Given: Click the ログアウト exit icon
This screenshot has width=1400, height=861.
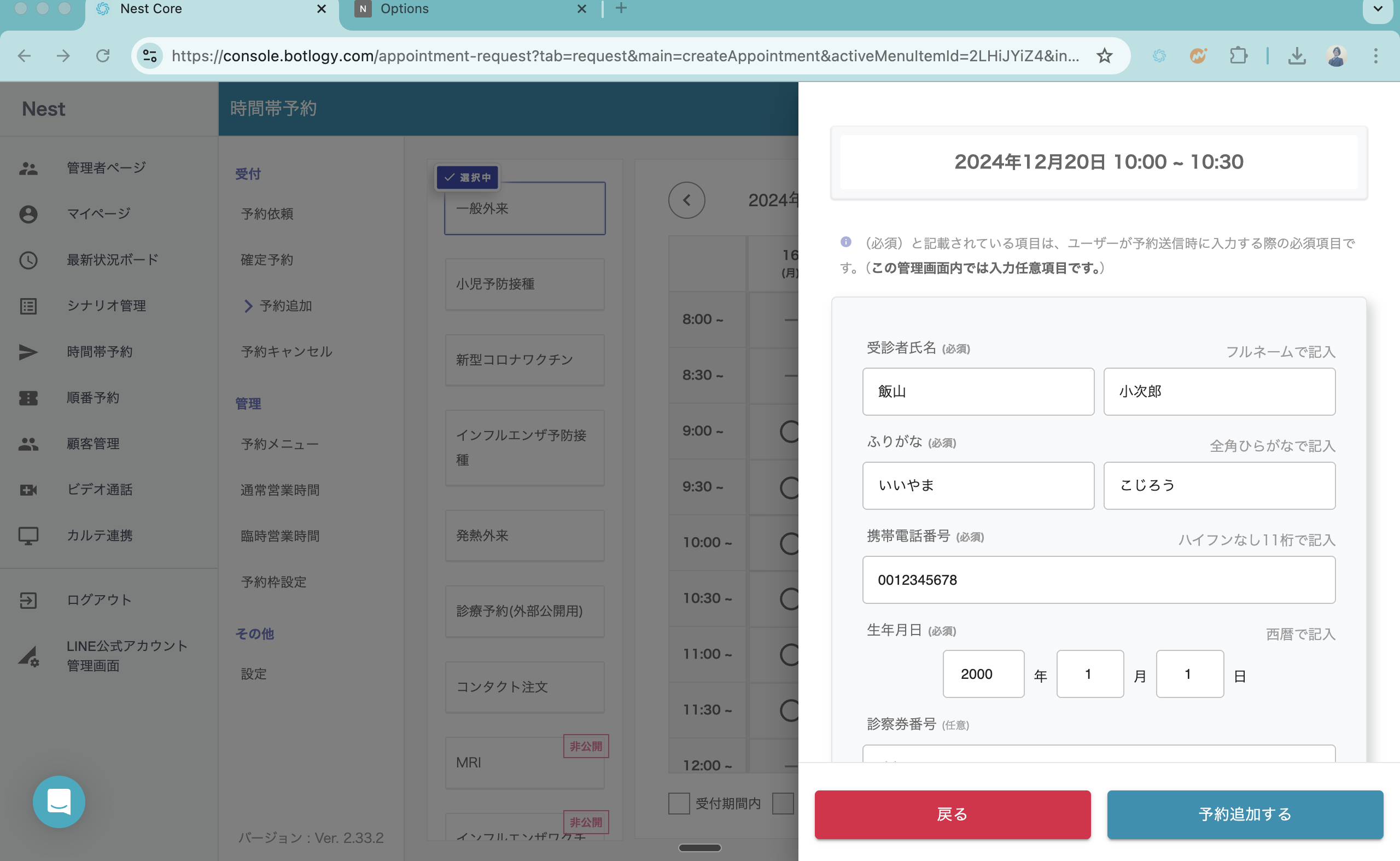Looking at the screenshot, I should [x=28, y=600].
